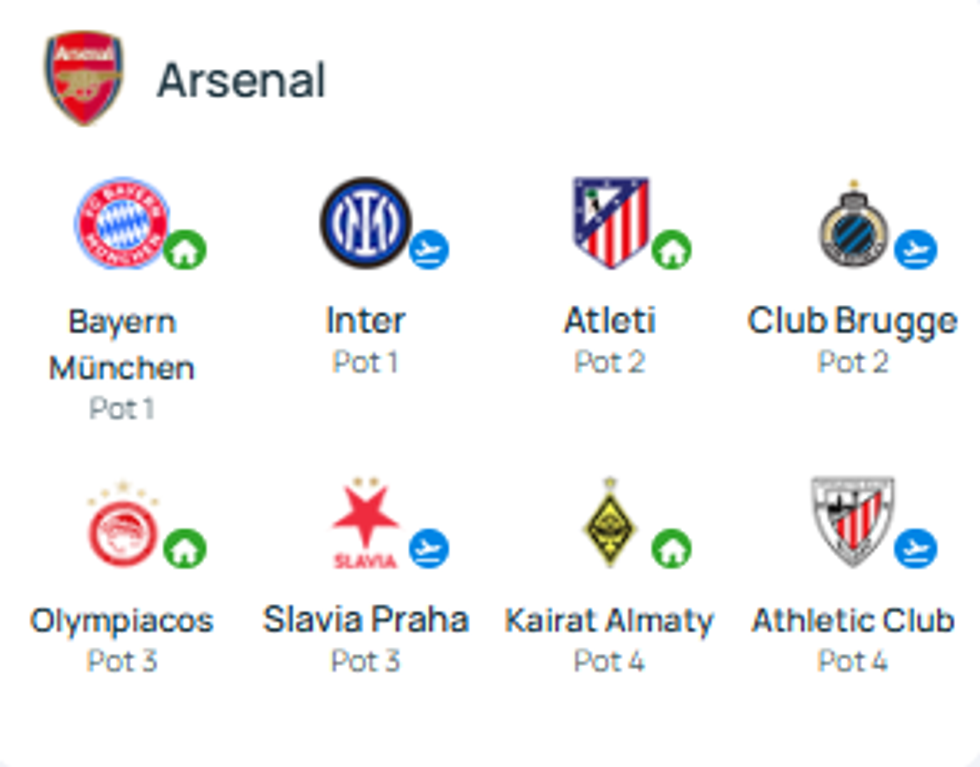Click the Club Brugge logo
This screenshot has height=767, width=980.
click(853, 225)
